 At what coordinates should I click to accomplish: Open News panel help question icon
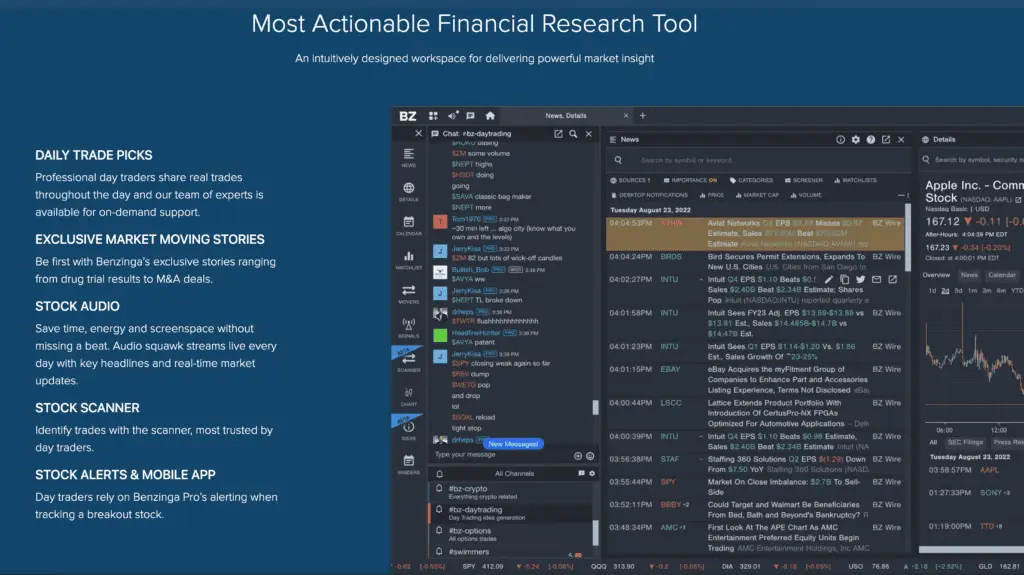click(x=871, y=139)
